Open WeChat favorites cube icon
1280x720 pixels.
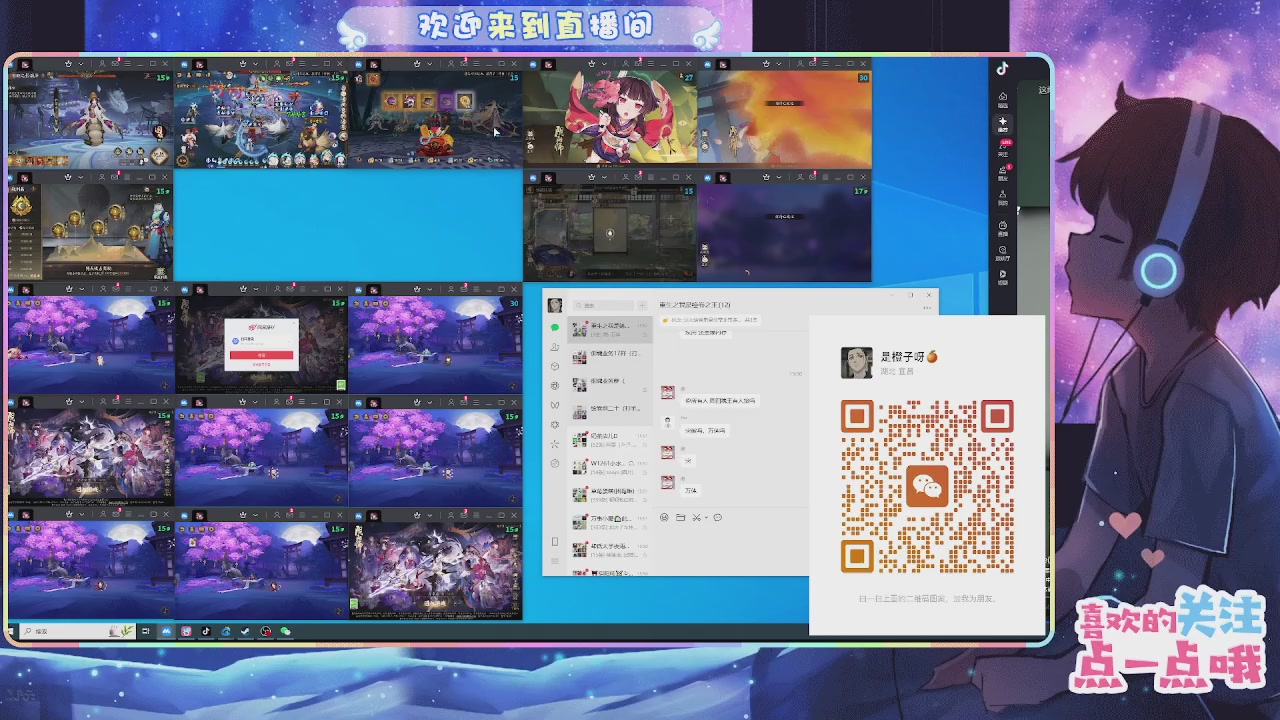coord(555,366)
